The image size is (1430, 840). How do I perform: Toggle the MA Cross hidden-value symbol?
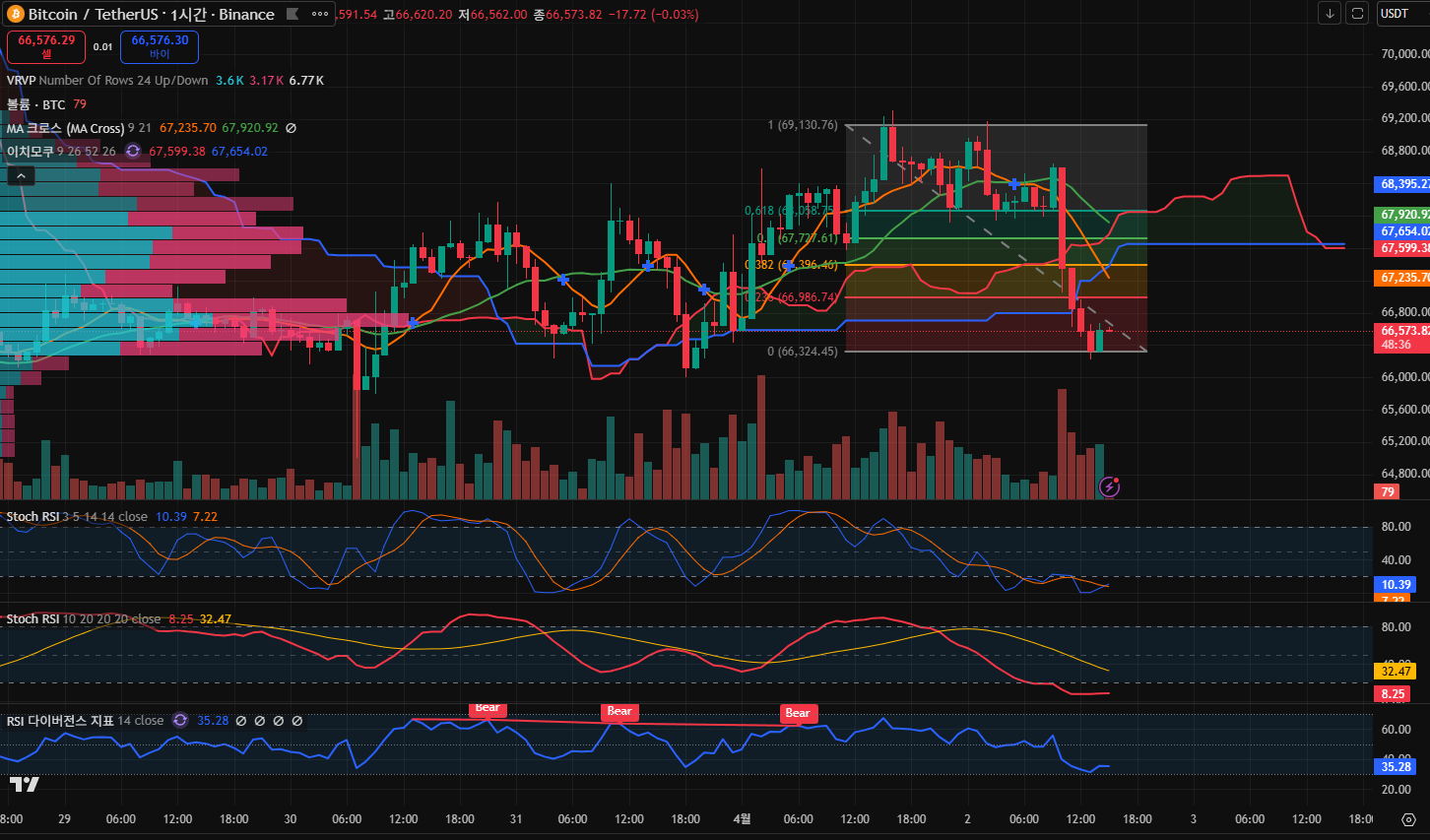[x=291, y=128]
